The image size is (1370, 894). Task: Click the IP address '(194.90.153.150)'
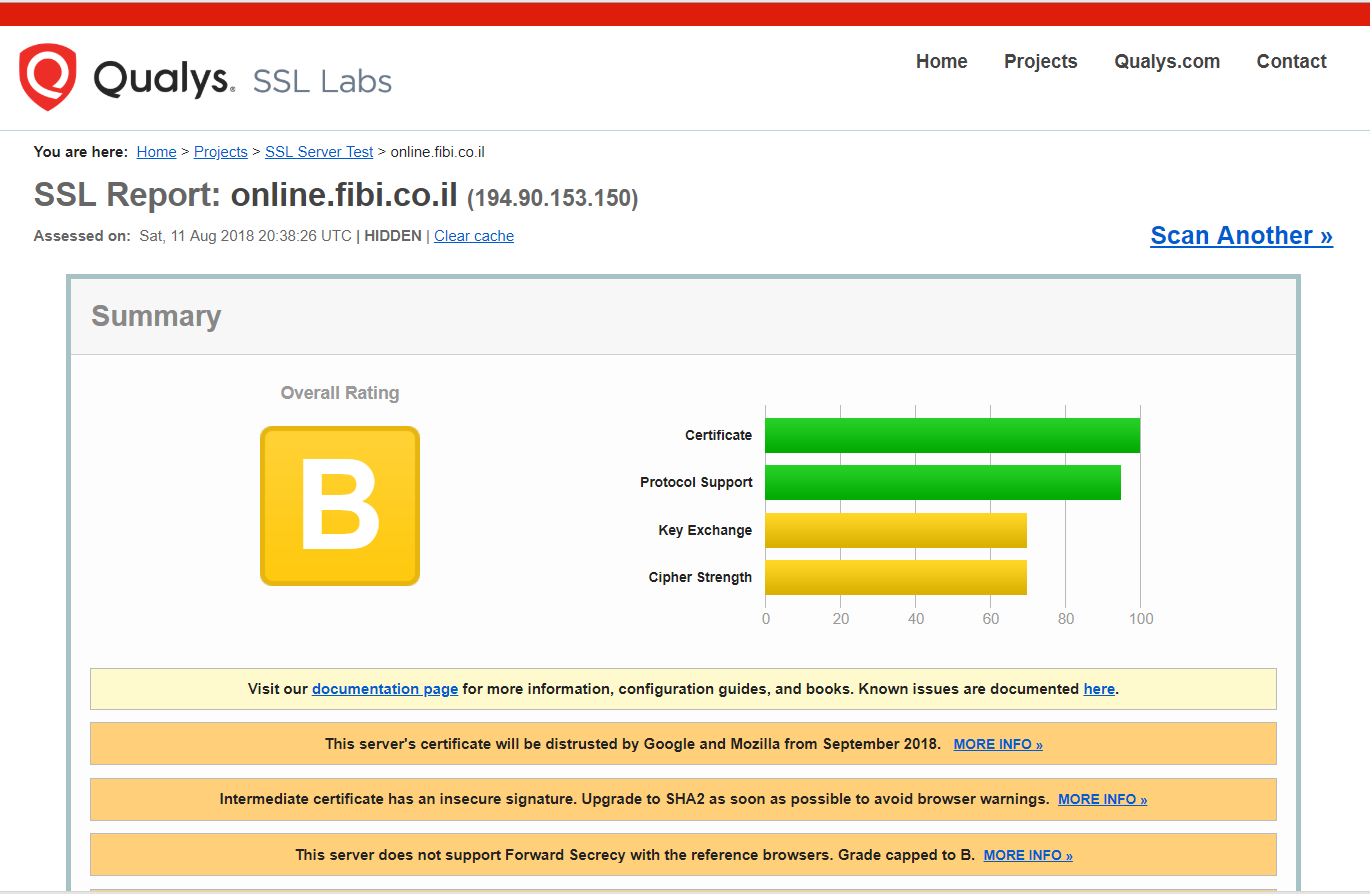coord(553,197)
